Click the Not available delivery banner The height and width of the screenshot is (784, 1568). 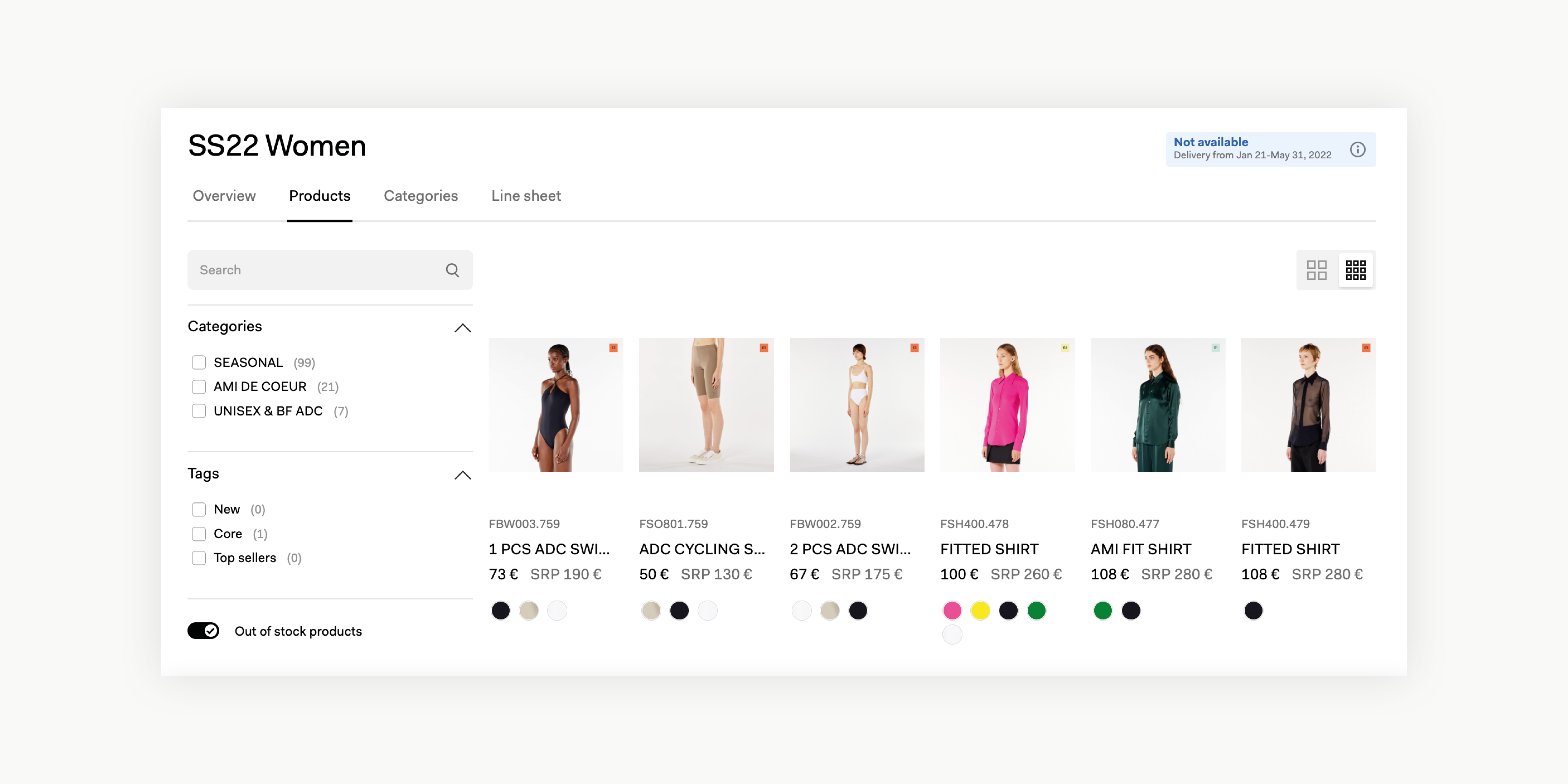tap(1270, 149)
